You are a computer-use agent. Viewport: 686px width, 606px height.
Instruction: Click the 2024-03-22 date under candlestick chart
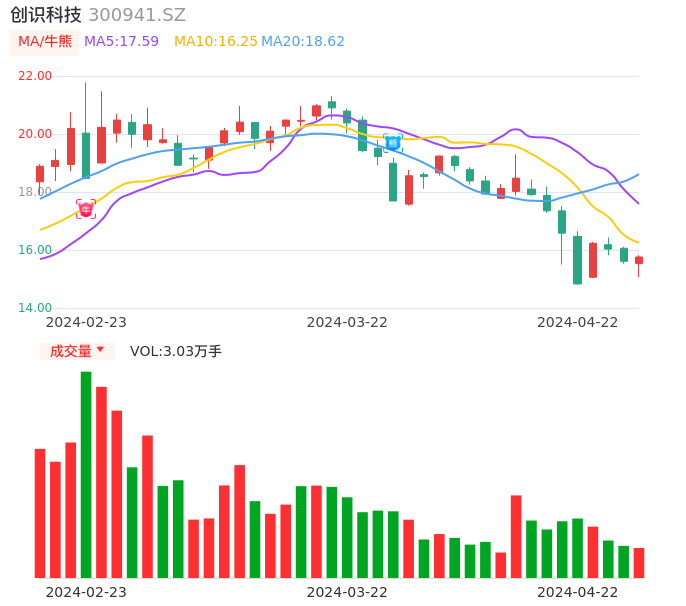click(347, 323)
